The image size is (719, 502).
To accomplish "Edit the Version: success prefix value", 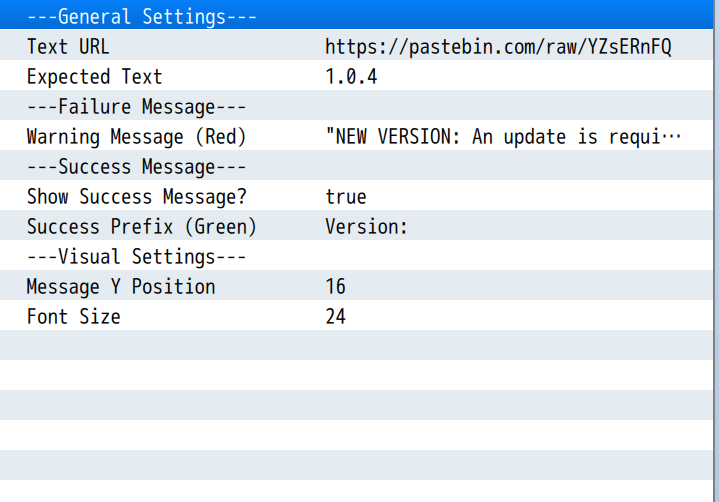I will 366,227.
